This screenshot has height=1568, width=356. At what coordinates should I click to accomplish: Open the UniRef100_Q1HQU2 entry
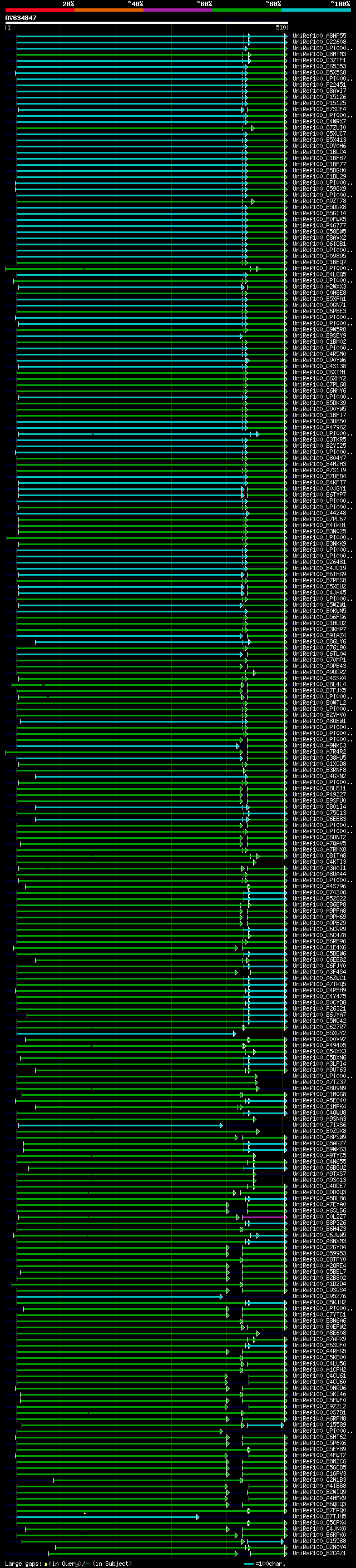pos(319,623)
